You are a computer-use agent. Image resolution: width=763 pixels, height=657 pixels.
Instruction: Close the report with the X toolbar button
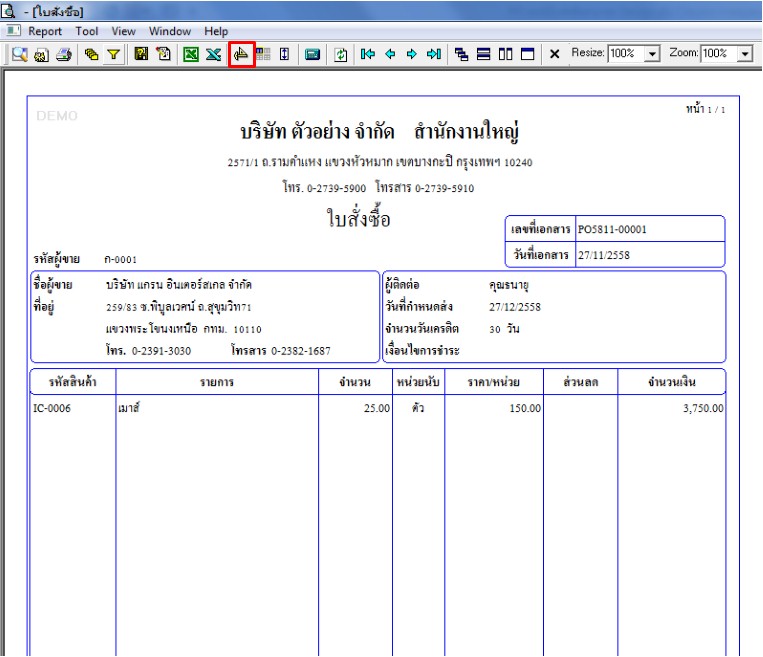click(x=554, y=54)
